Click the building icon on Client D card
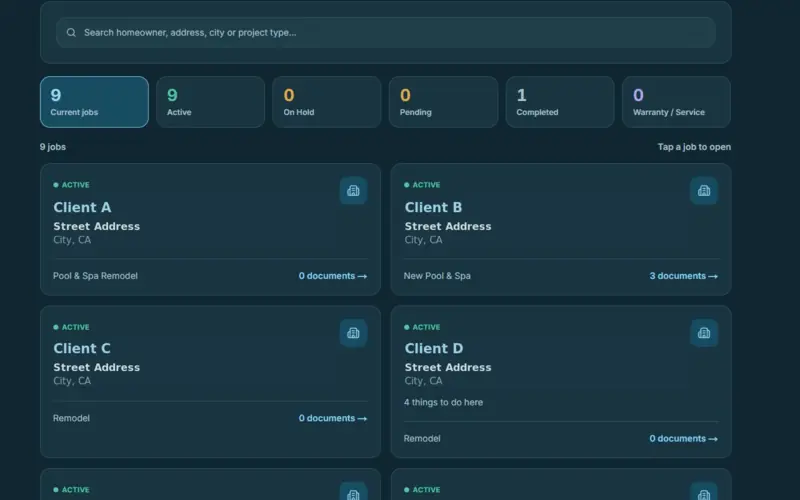 (704, 333)
